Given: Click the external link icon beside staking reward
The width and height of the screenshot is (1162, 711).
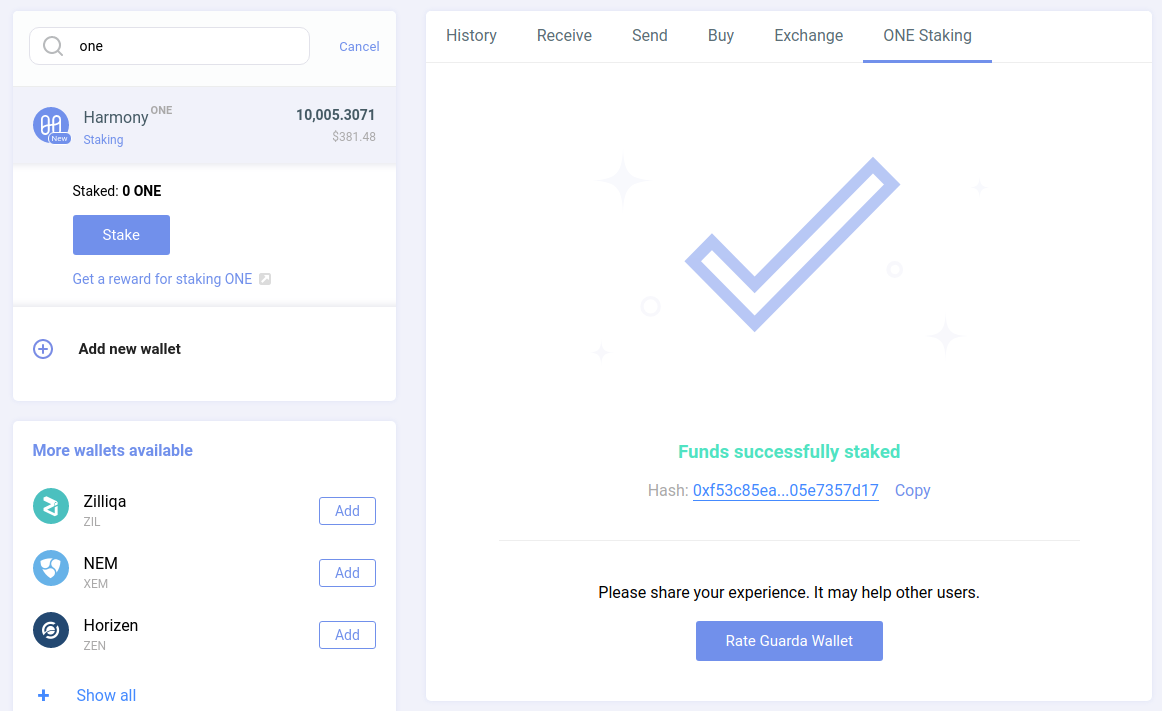Looking at the screenshot, I should (x=265, y=280).
